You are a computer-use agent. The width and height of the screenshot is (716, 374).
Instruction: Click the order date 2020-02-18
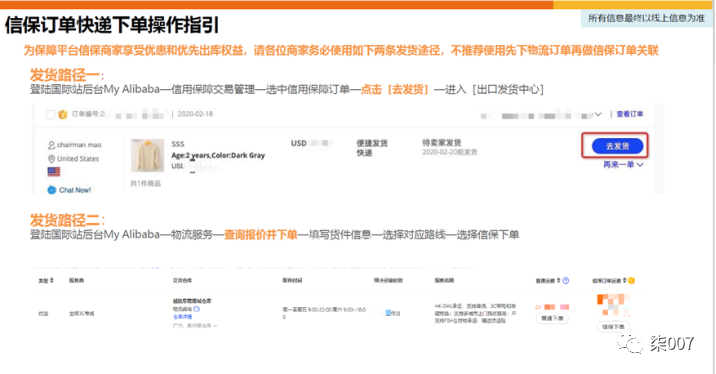195,114
